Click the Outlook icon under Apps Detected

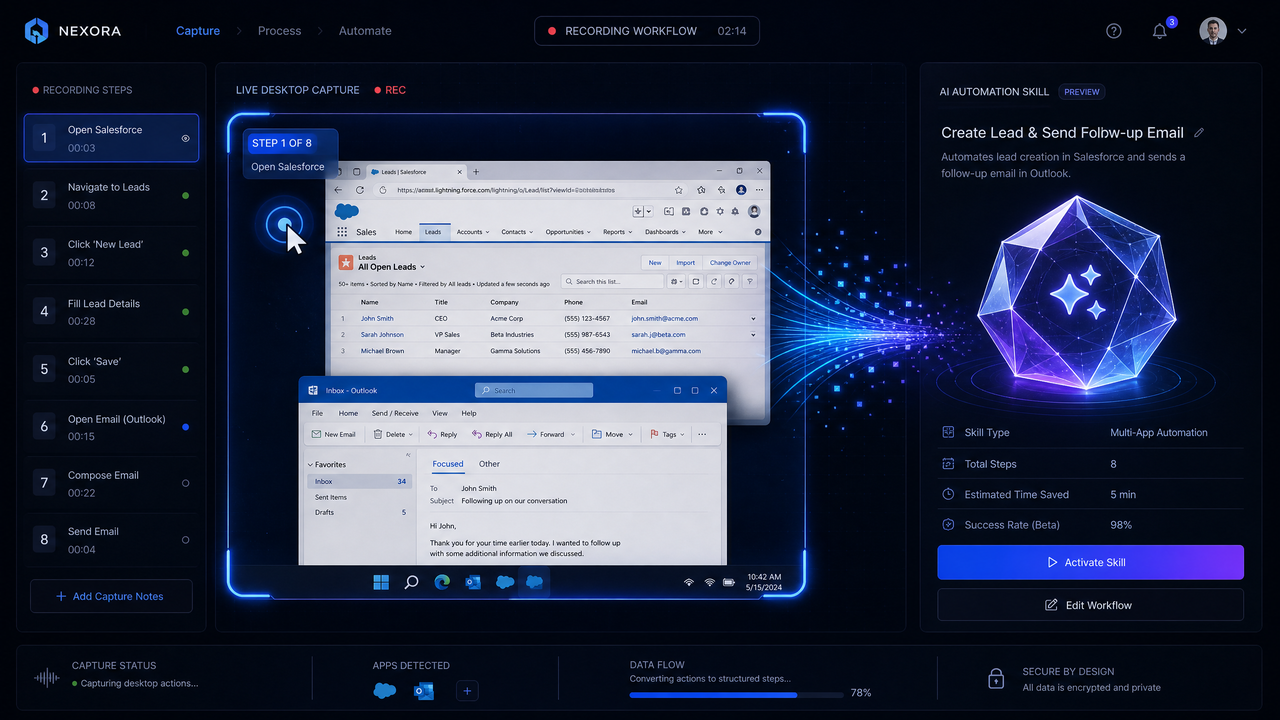coord(423,690)
